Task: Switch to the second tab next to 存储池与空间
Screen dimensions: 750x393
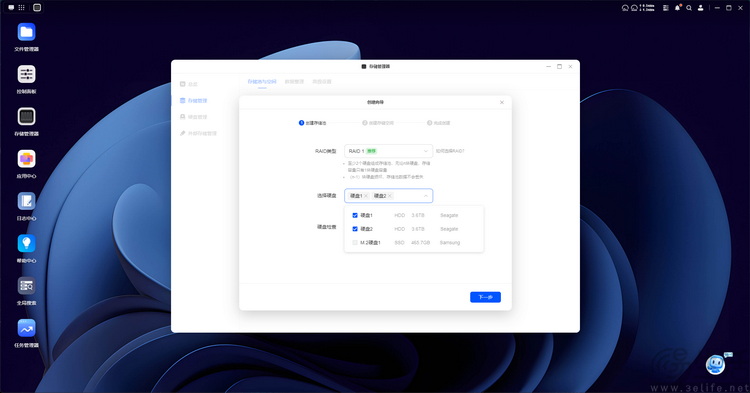Action: pyautogui.click(x=294, y=82)
